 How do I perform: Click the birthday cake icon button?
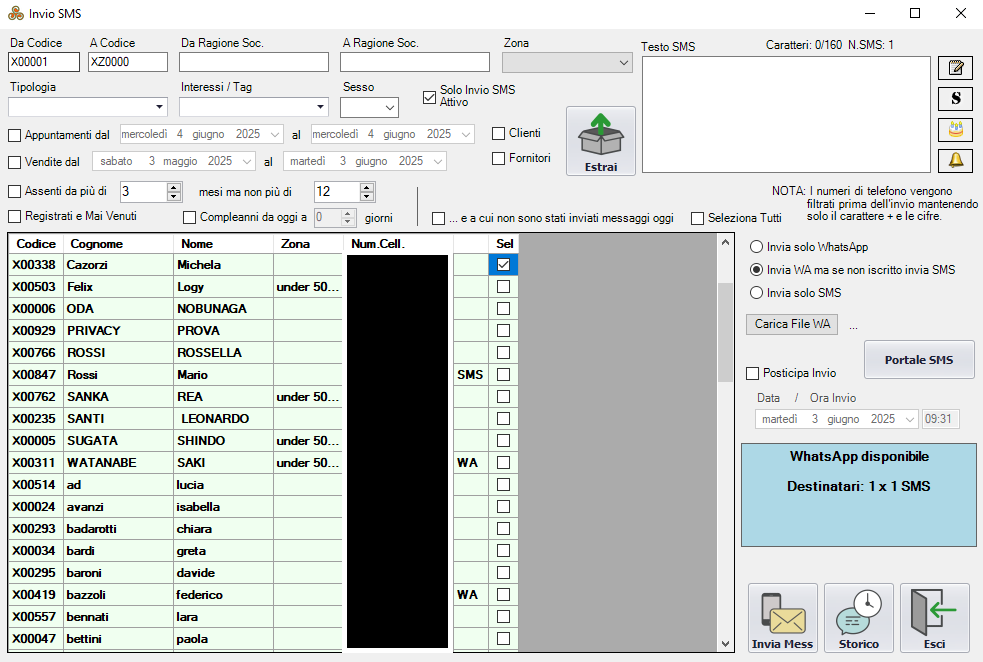[x=955, y=130]
